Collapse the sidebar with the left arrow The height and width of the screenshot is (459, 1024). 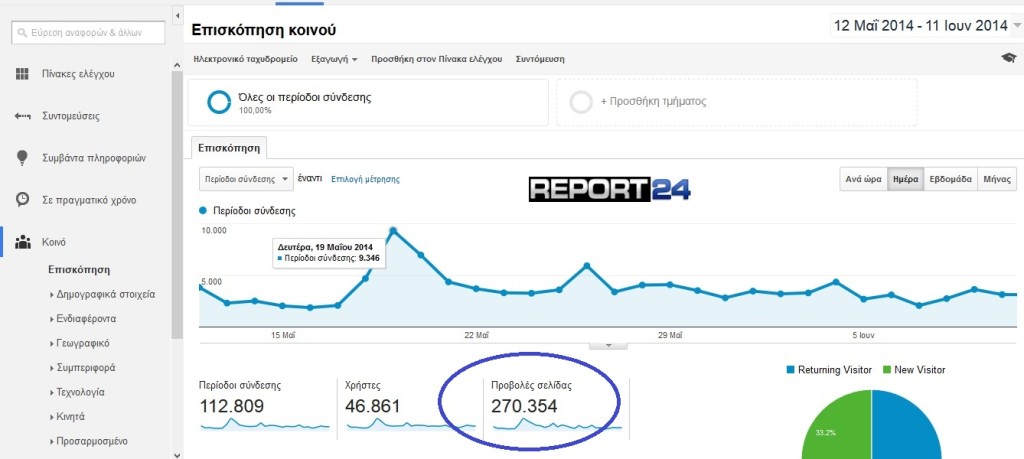[178, 14]
